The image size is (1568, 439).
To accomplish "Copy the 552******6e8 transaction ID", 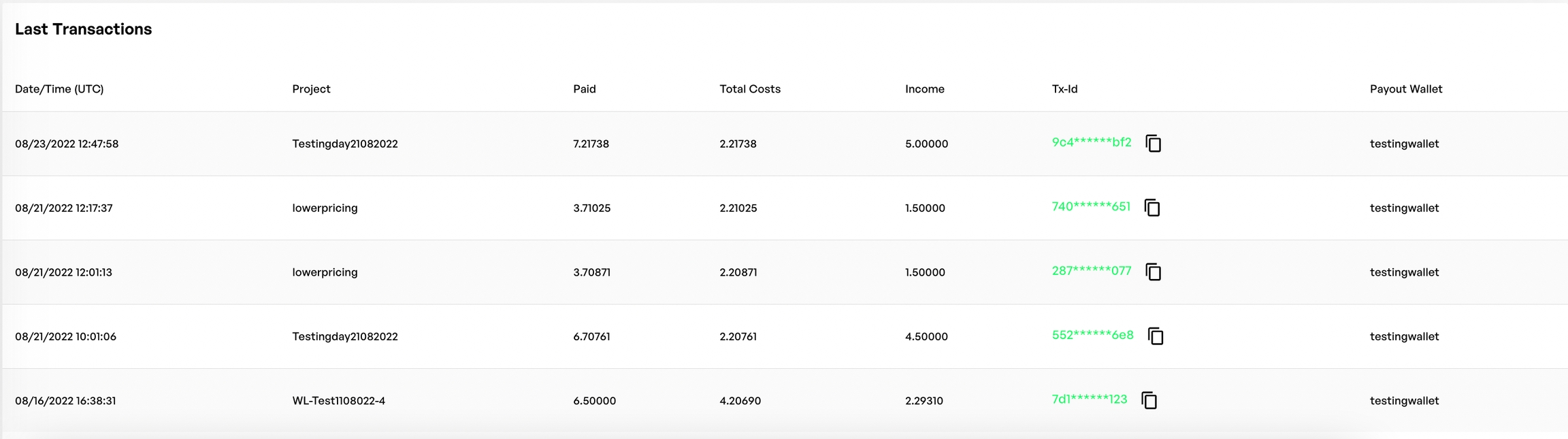I will [1156, 336].
